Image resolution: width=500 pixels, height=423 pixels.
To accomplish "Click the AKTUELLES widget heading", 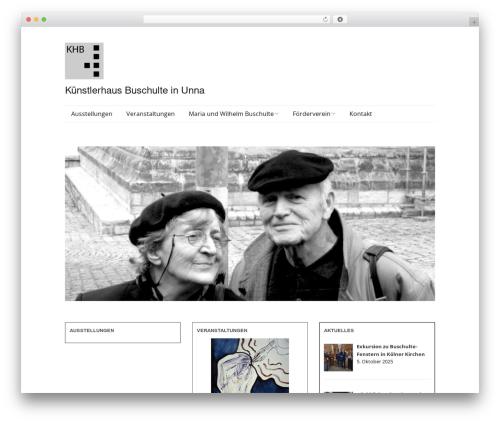I will (x=339, y=330).
